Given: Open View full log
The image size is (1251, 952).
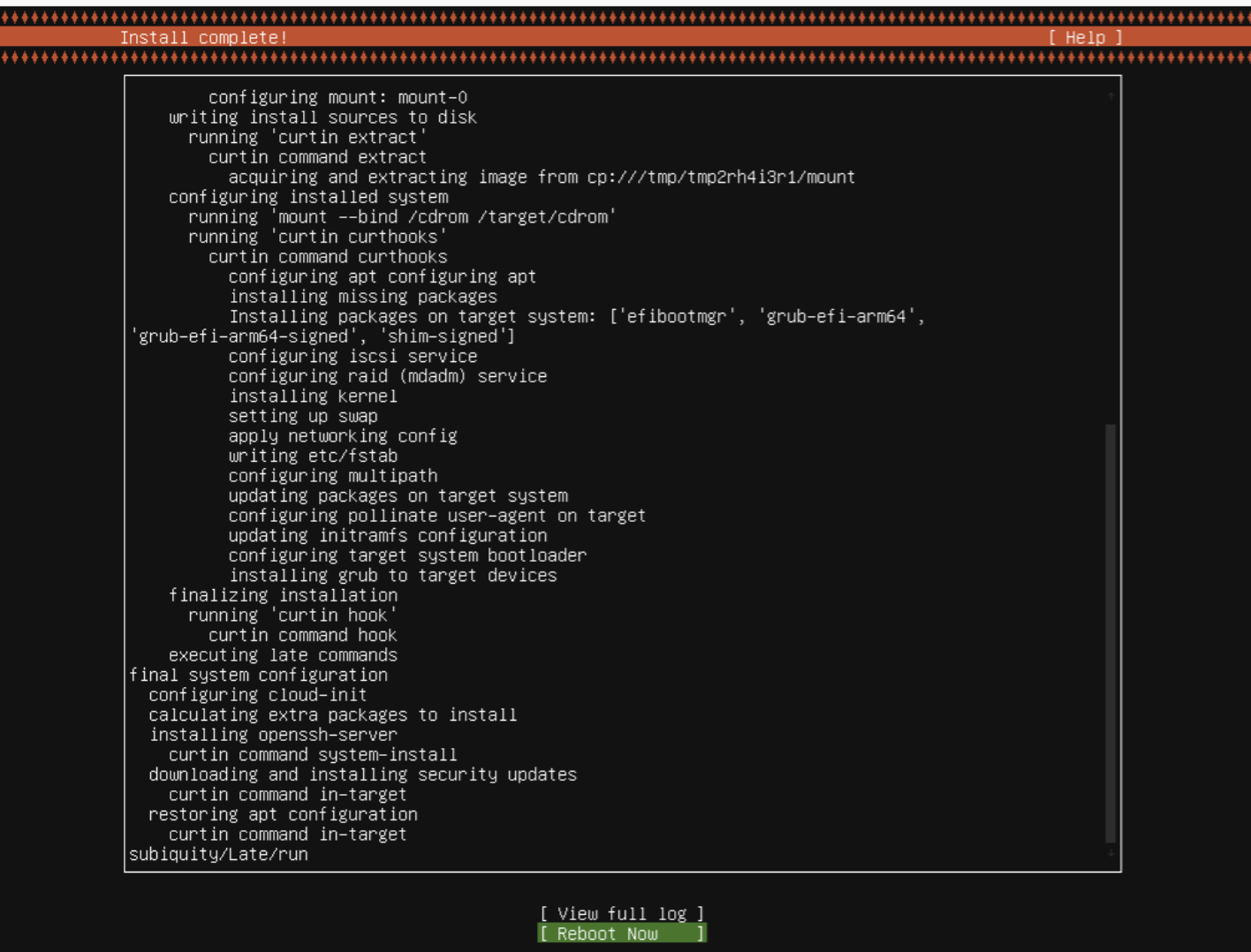Looking at the screenshot, I should [x=622, y=913].
